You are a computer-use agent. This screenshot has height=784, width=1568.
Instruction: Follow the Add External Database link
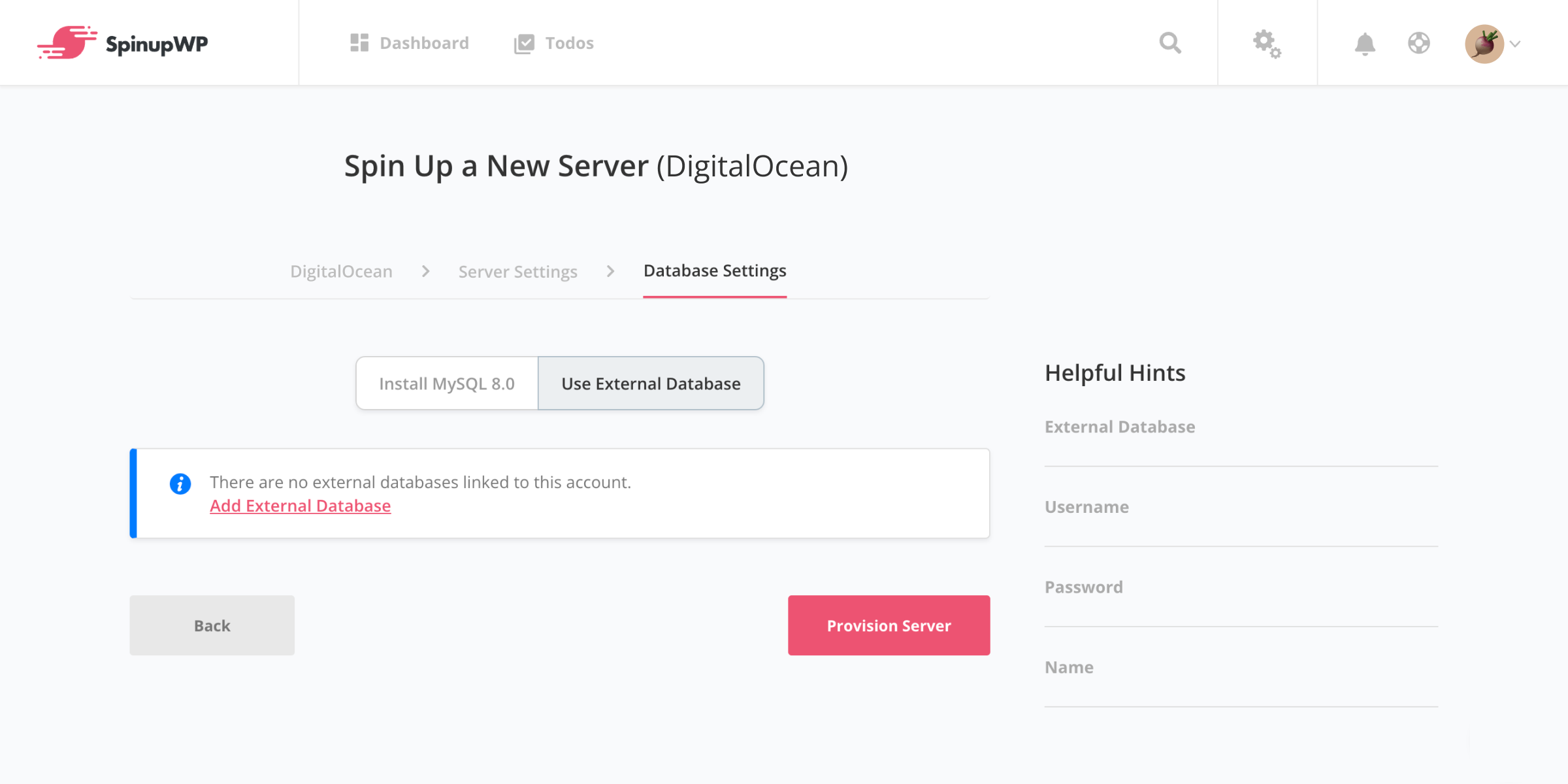point(300,506)
